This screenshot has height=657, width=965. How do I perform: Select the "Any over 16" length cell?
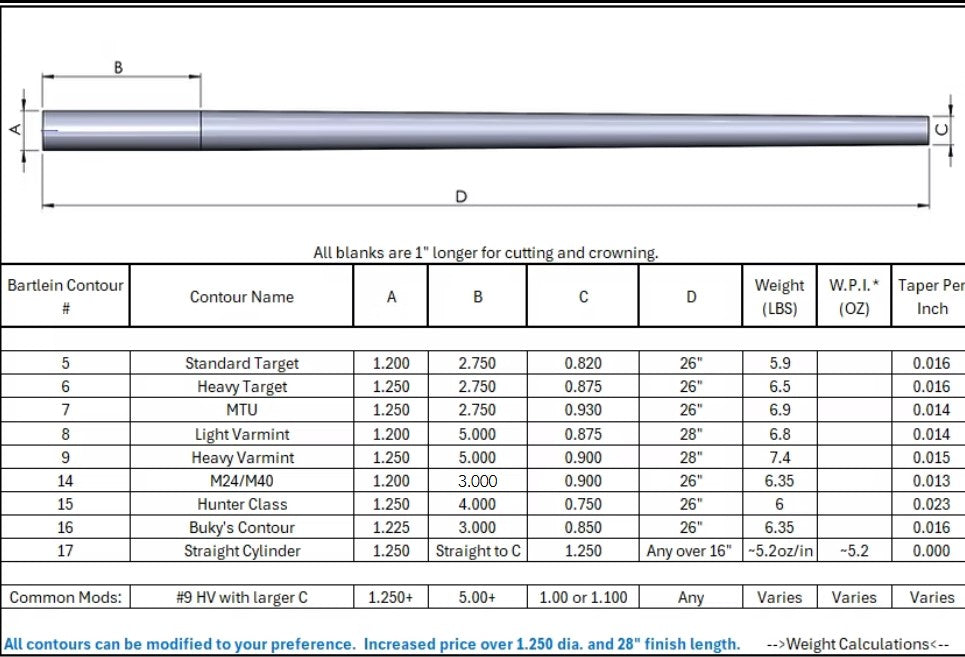tap(690, 551)
